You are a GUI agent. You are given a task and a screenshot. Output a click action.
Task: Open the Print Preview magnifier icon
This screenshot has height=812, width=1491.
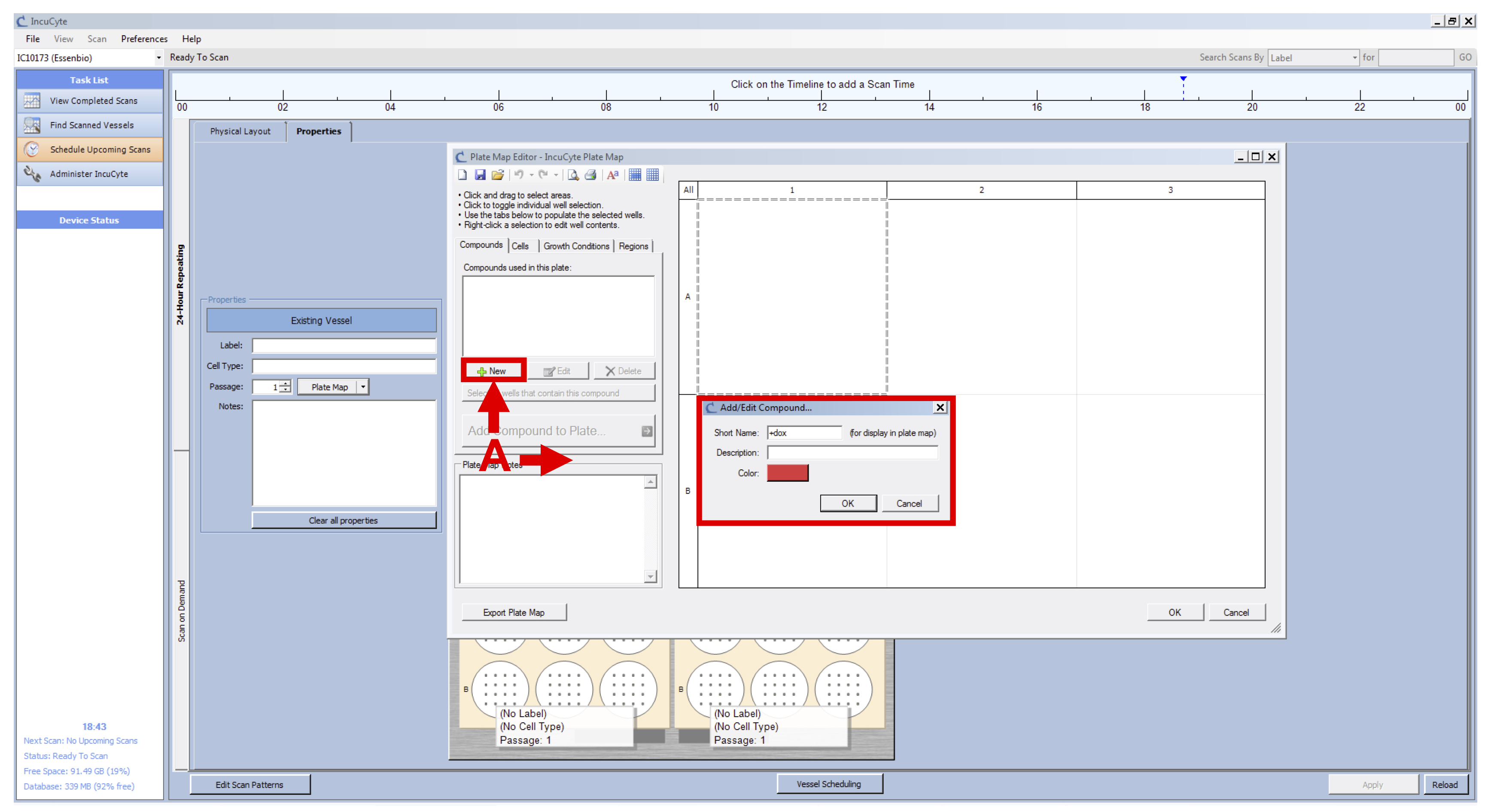573,175
